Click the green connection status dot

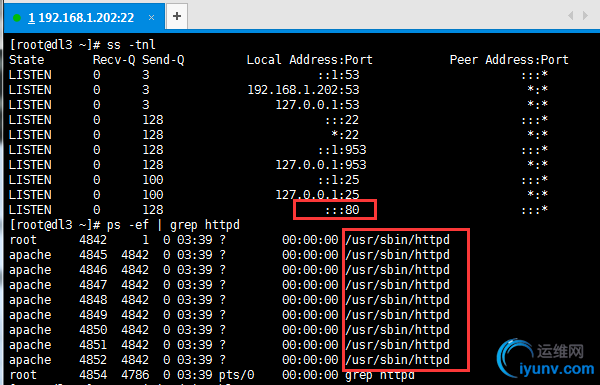point(17,18)
